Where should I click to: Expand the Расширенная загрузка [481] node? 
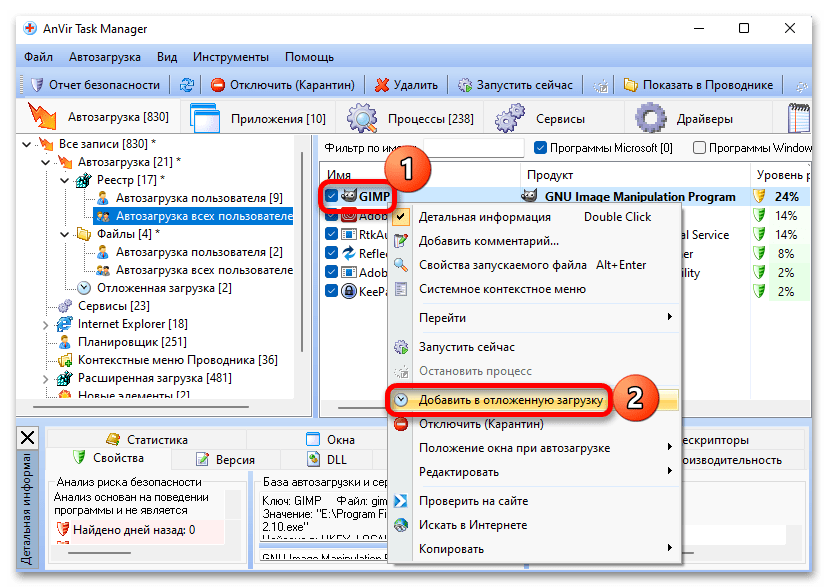[46, 378]
